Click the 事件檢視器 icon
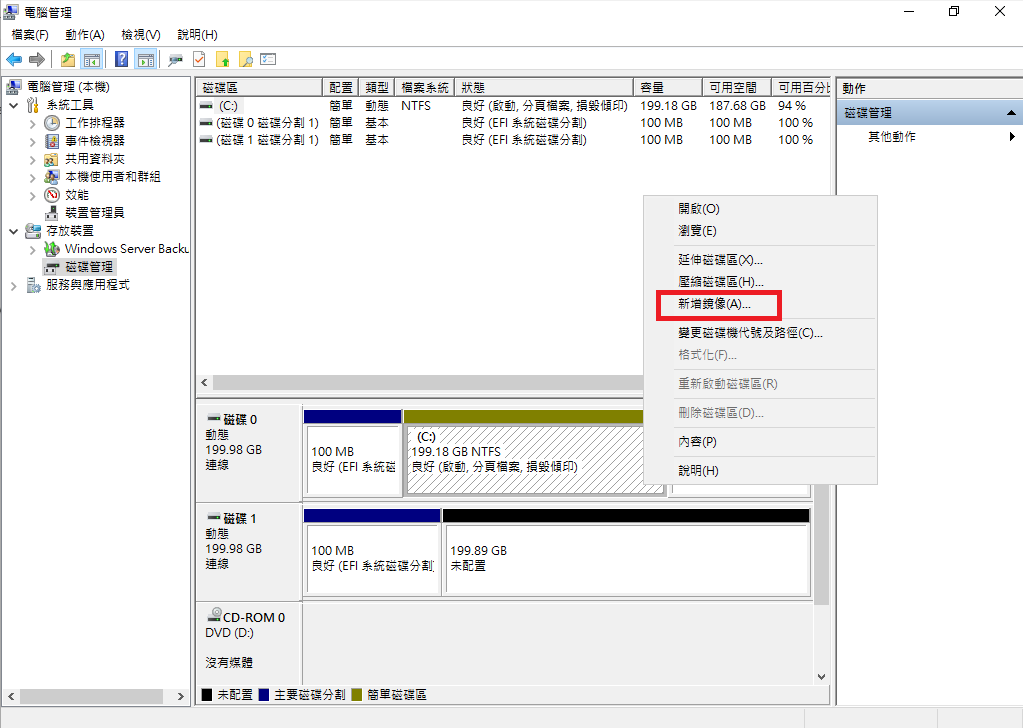 tap(52, 141)
